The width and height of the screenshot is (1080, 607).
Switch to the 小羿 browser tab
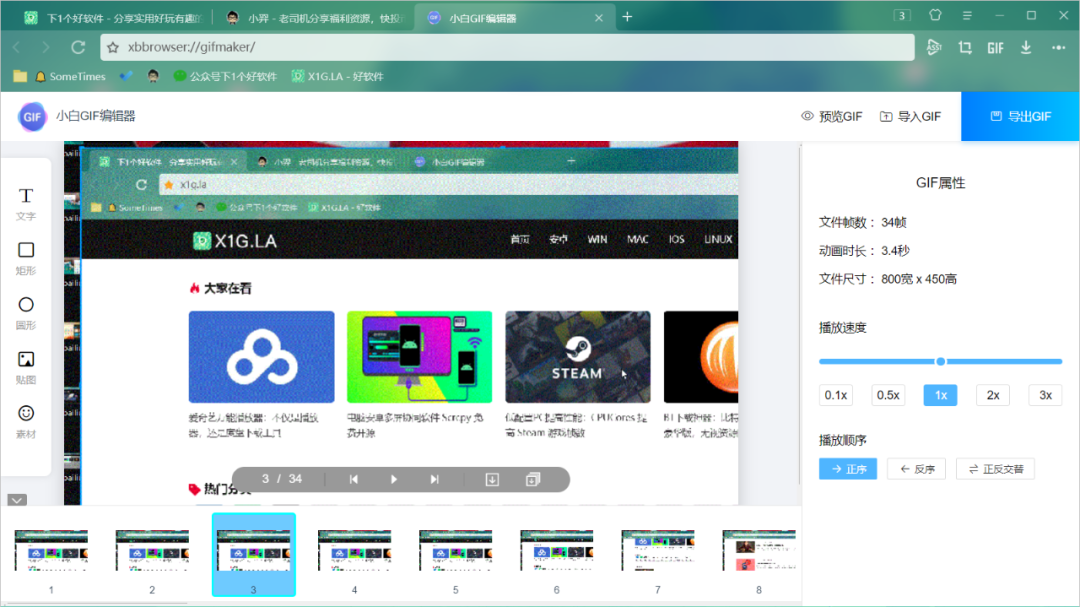click(316, 18)
